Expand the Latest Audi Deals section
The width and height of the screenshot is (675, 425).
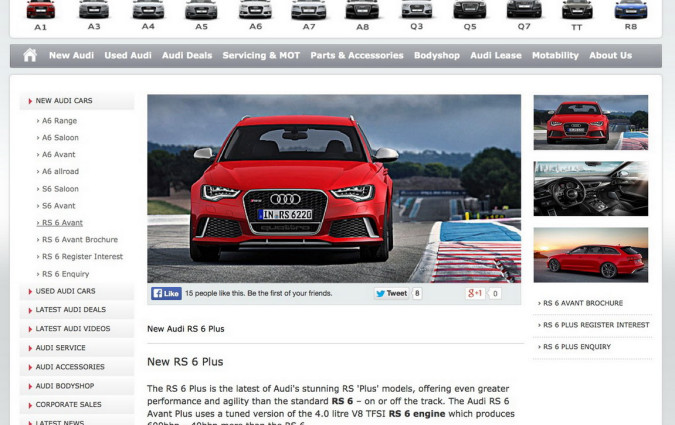pos(70,310)
